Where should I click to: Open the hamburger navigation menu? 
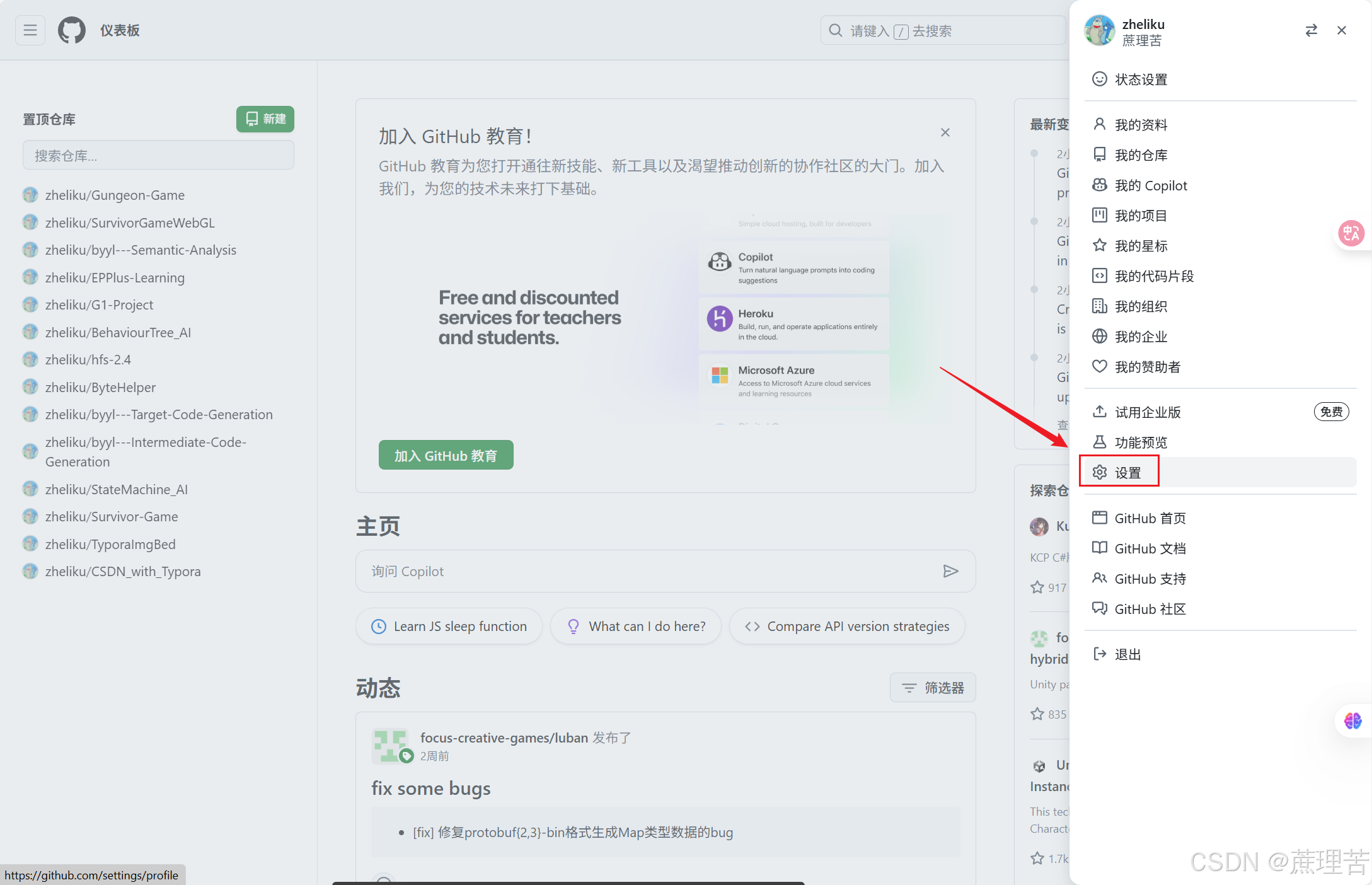pos(30,30)
